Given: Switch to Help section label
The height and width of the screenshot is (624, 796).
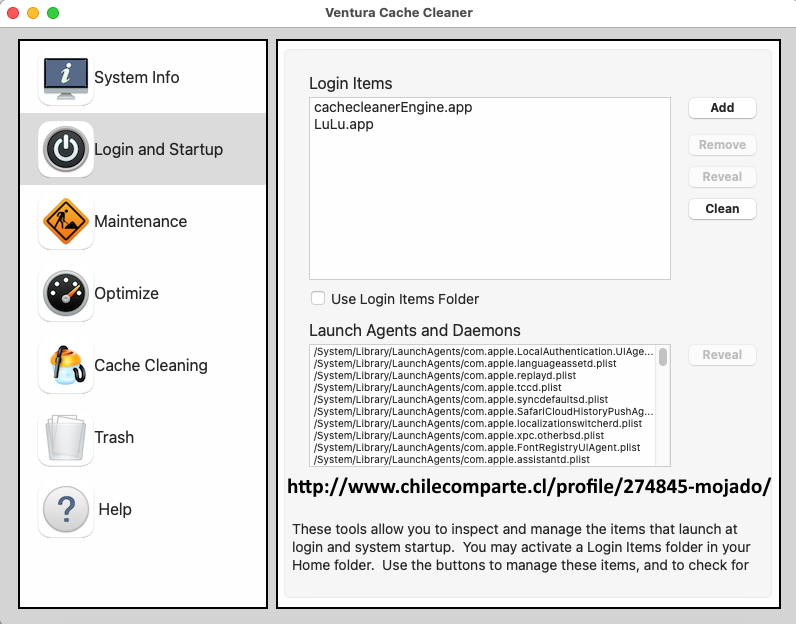Looking at the screenshot, I should (x=115, y=509).
